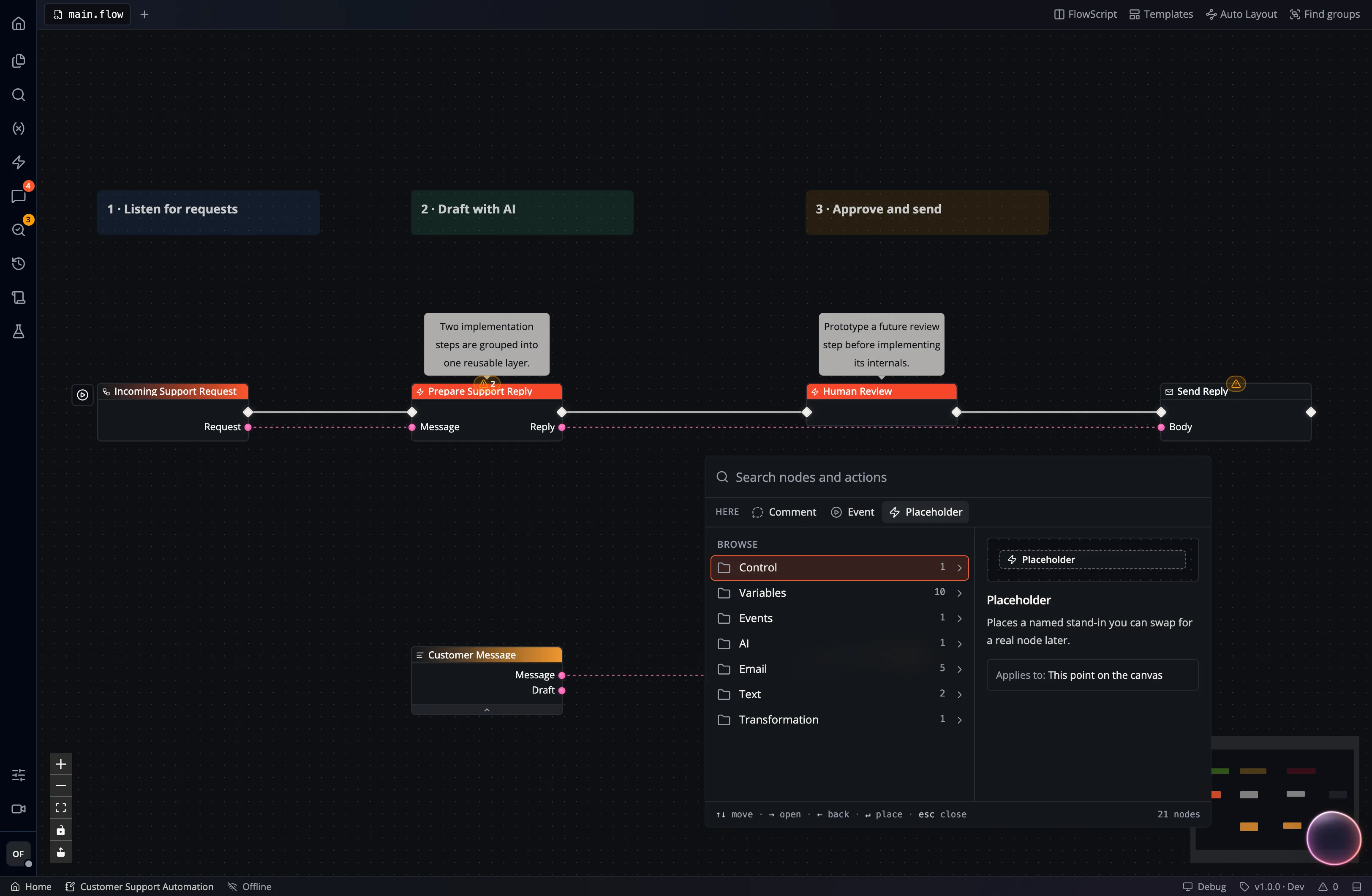
Task: Click the zoom in plus button
Action: (x=60, y=764)
